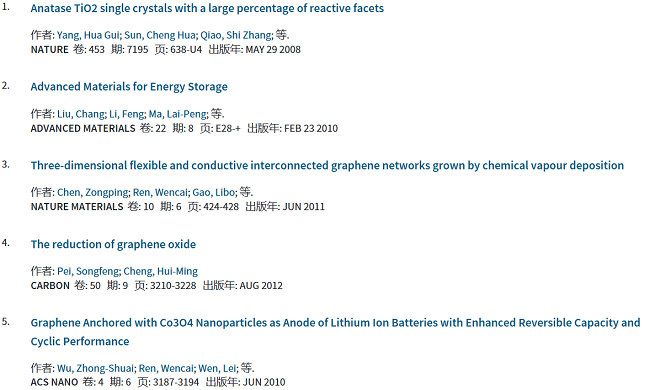Click author Chen, Zongping
This screenshot has width=650, height=390.
coord(92,192)
